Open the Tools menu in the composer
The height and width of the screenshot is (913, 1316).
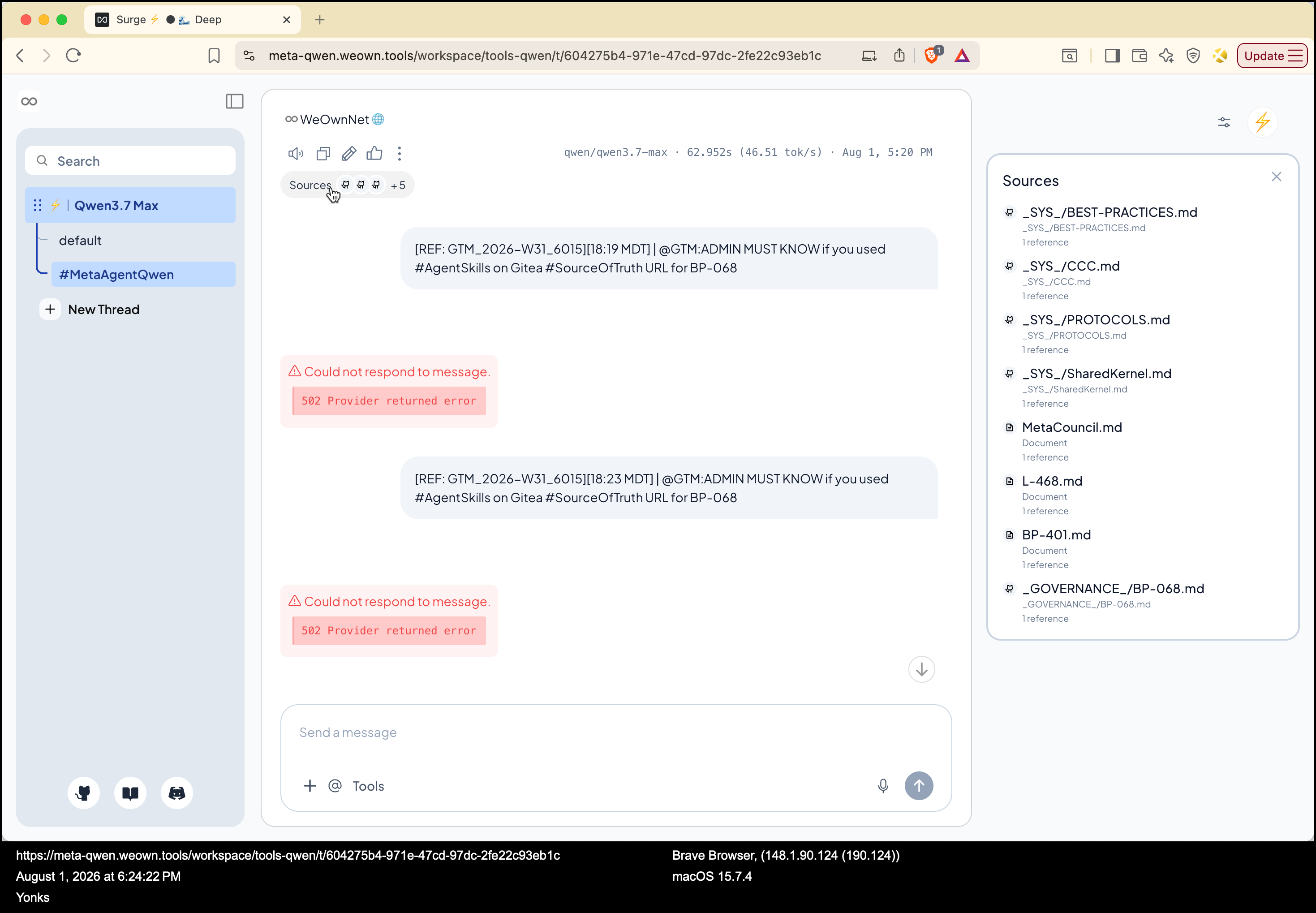(368, 786)
